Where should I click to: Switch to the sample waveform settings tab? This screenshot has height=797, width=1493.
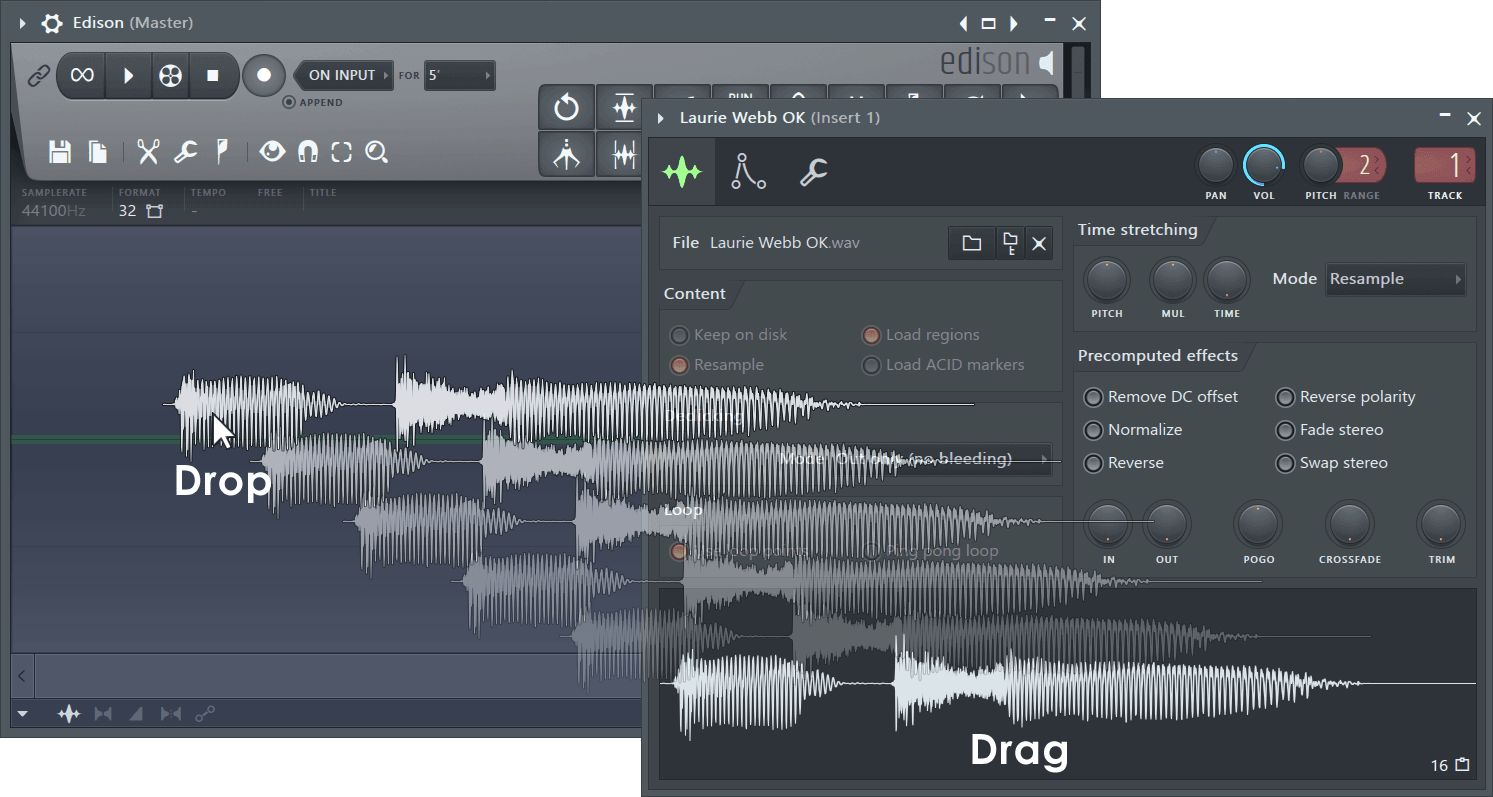click(x=682, y=172)
